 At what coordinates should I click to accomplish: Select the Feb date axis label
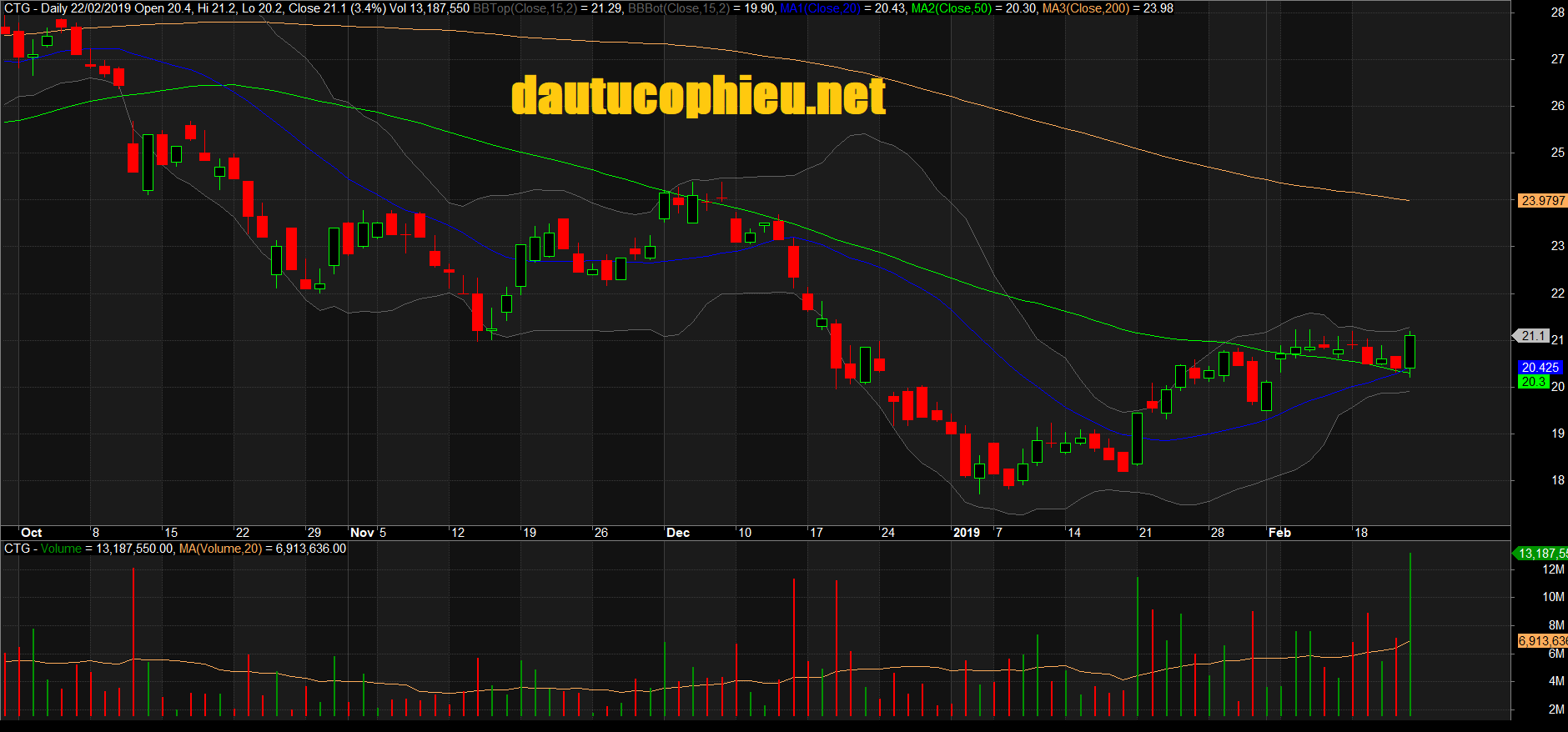pyautogui.click(x=1279, y=533)
